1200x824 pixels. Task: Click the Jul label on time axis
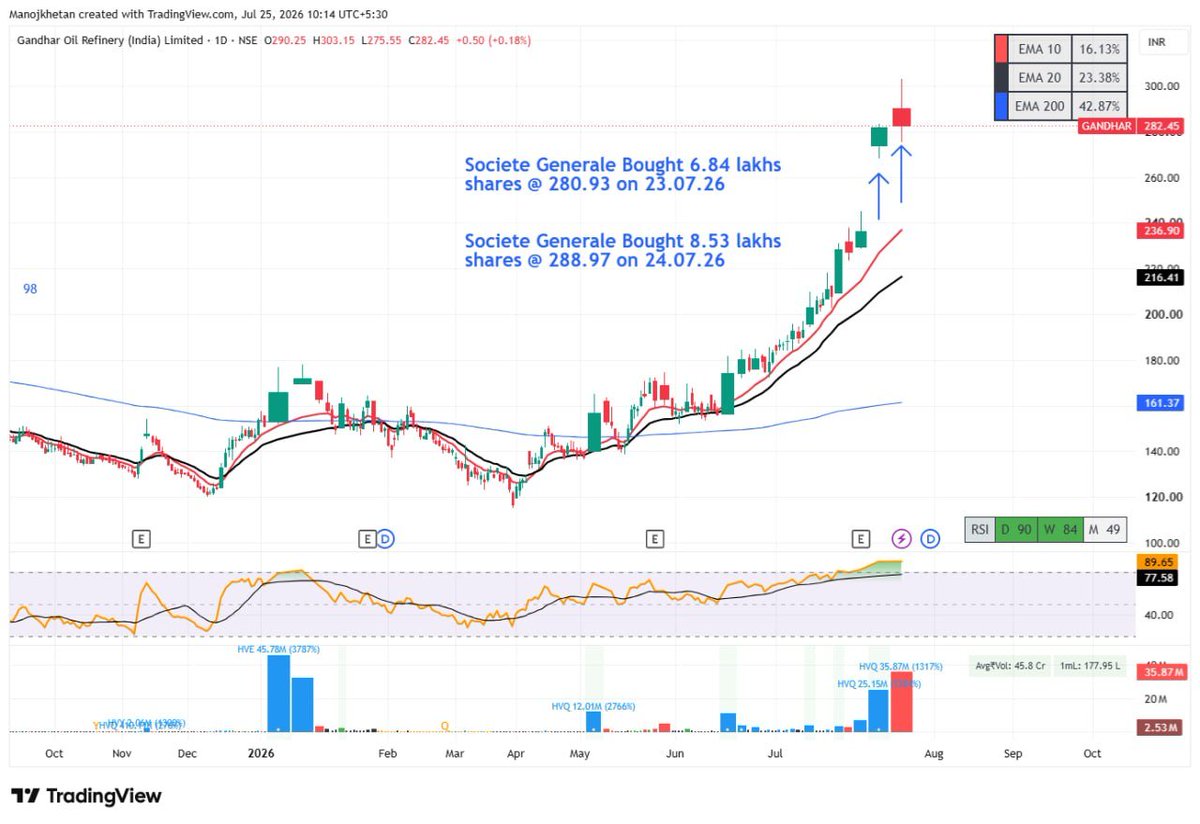click(x=774, y=753)
